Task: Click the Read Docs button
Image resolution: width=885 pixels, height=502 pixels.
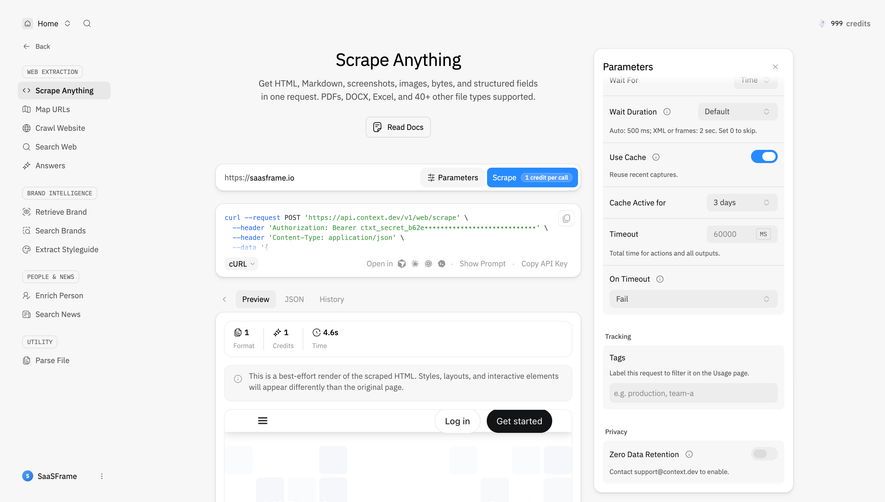Action: point(398,127)
